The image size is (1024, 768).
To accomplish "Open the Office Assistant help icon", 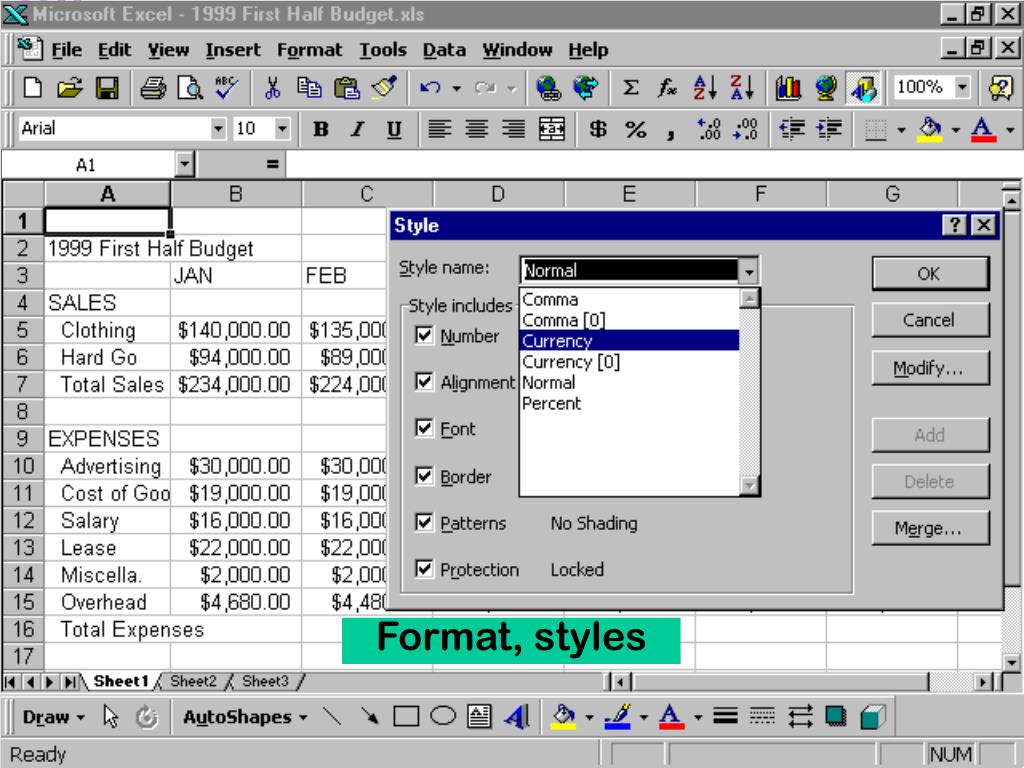I will [1000, 88].
